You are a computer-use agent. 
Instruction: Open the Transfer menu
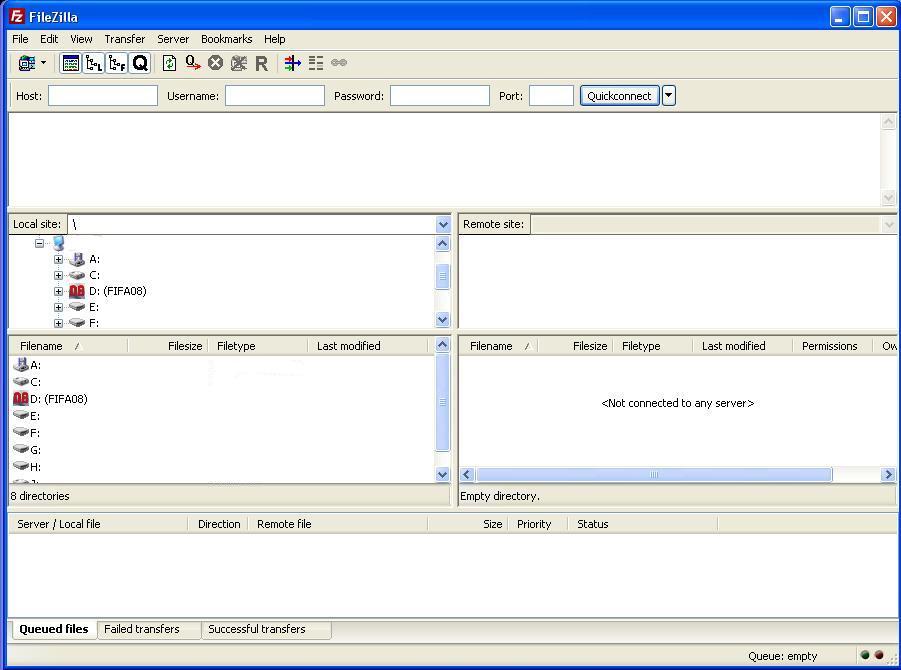click(125, 39)
